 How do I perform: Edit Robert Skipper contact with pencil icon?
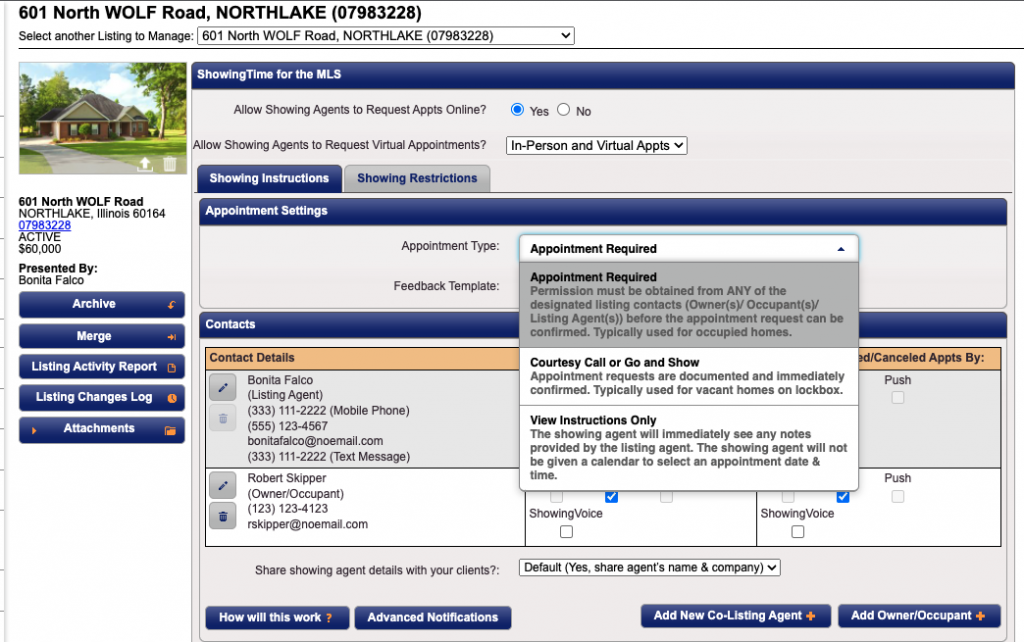tap(223, 485)
